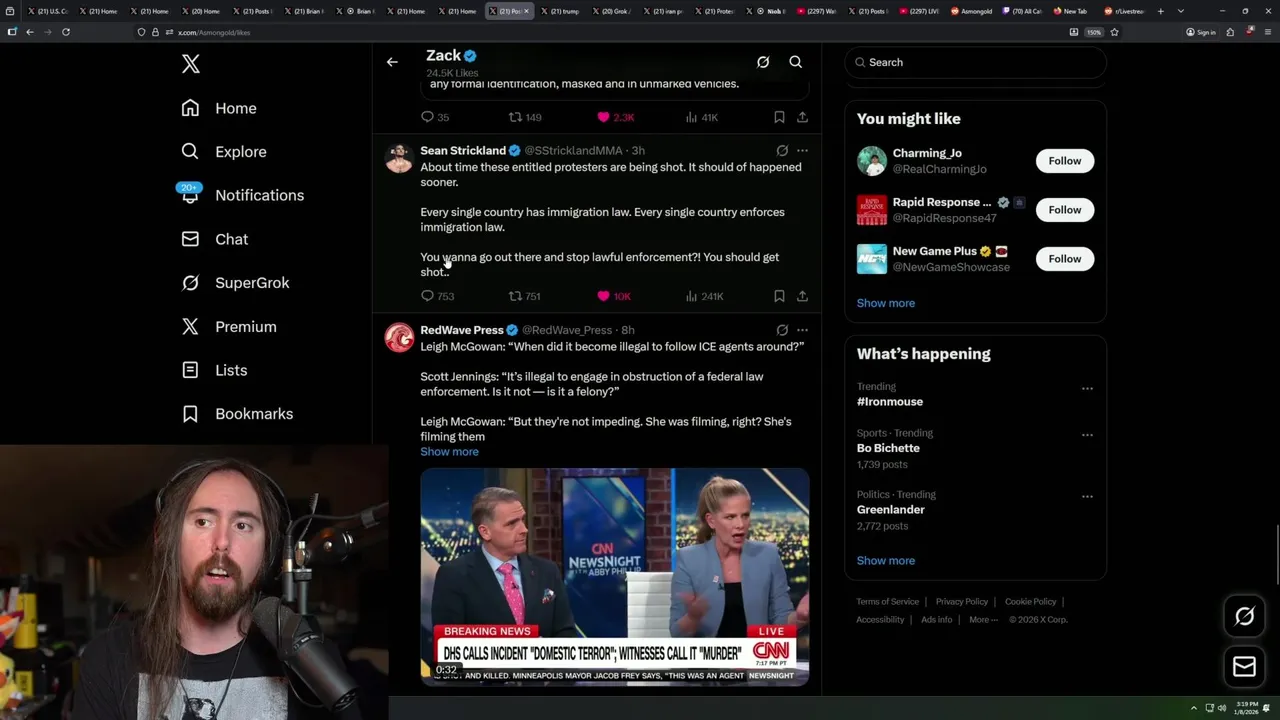
Task: Click the Grok icon in profile header
Action: tap(763, 62)
